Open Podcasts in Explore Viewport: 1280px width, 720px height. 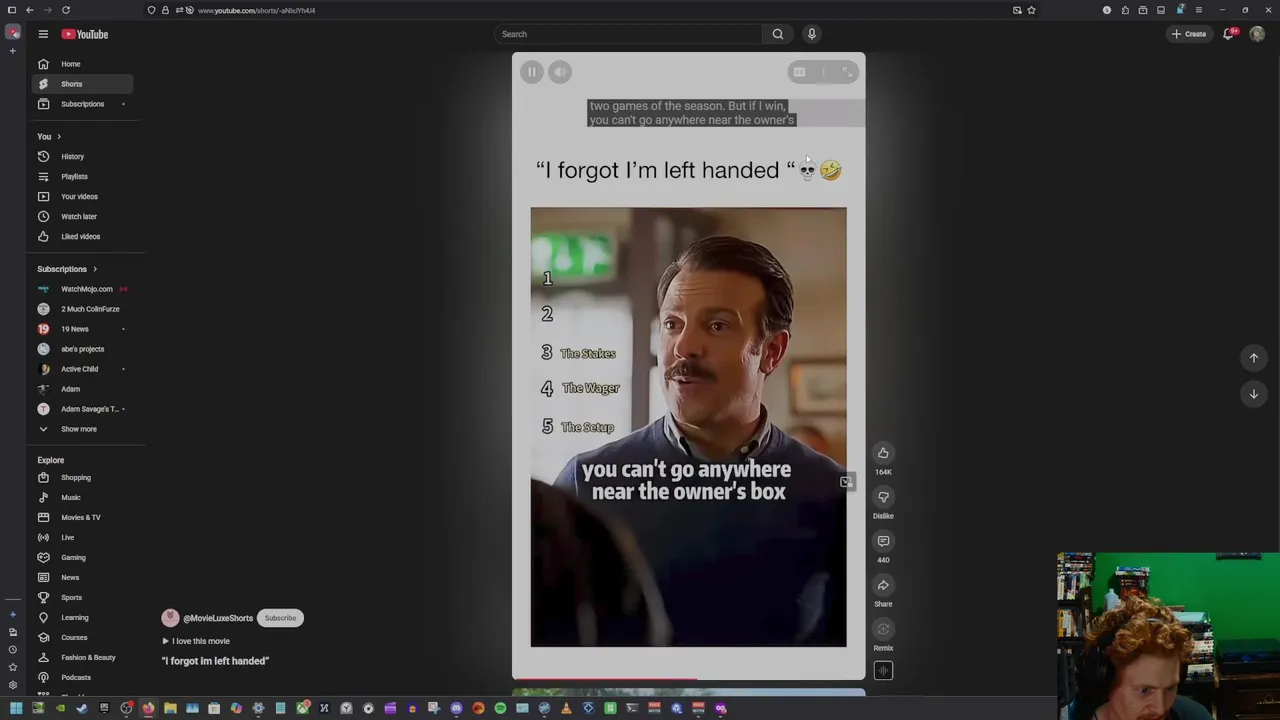coord(82,677)
